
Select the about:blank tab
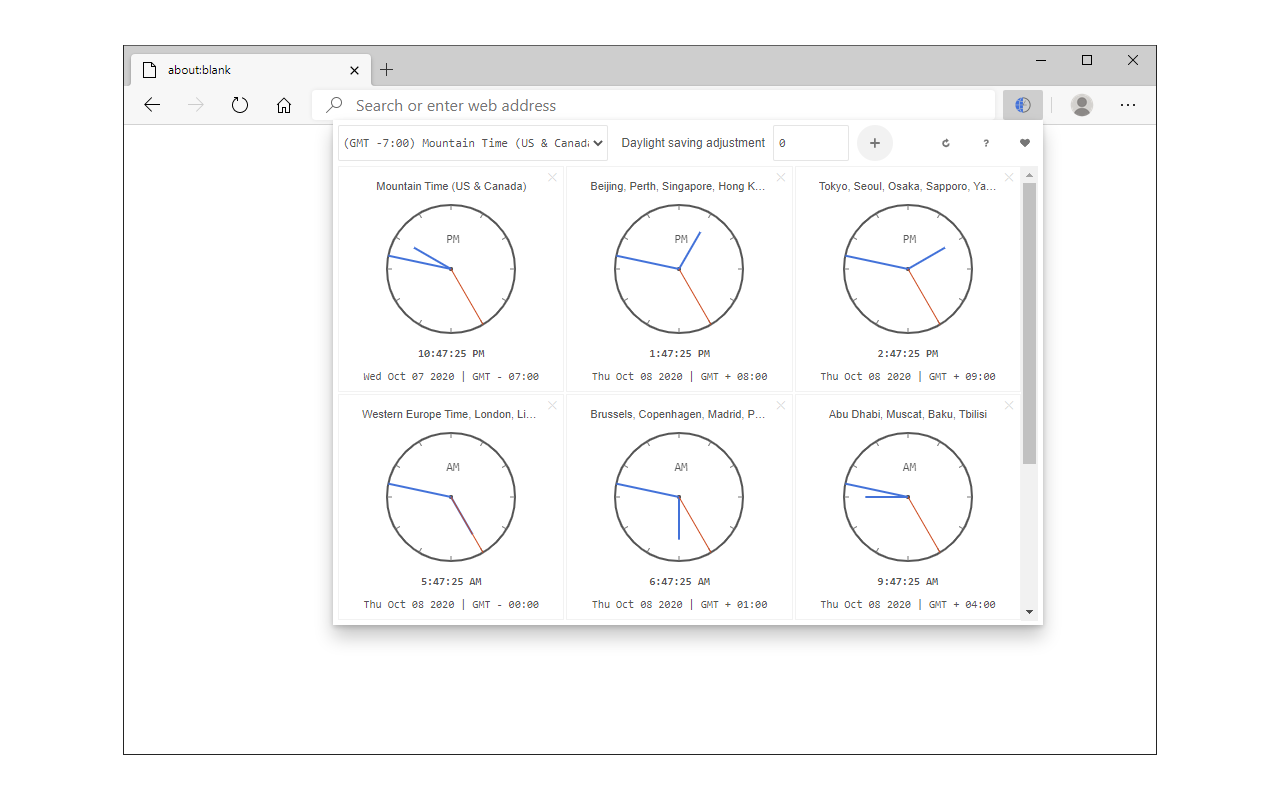(250, 70)
